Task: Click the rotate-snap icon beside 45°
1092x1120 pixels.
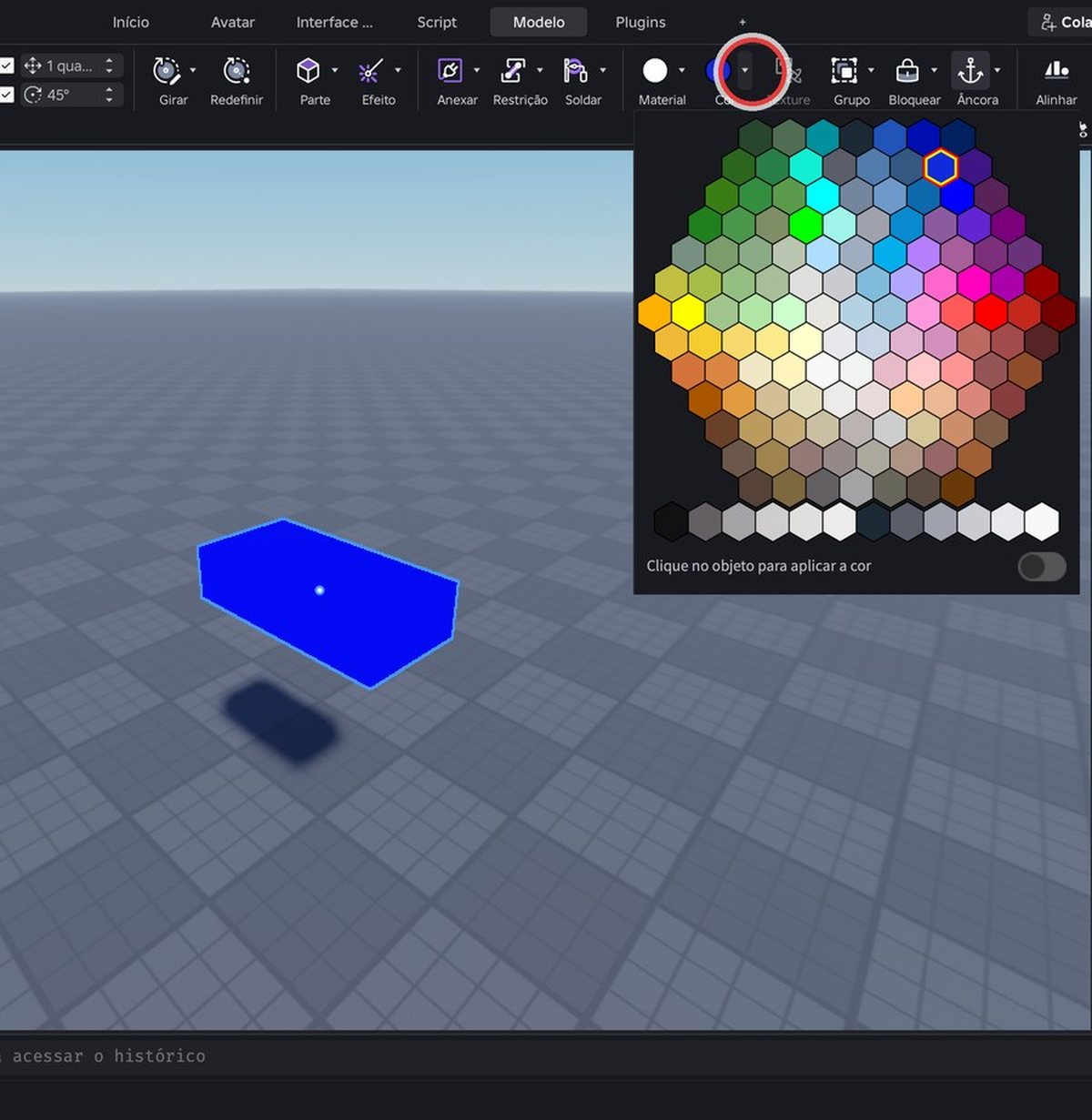Action: coord(33,95)
